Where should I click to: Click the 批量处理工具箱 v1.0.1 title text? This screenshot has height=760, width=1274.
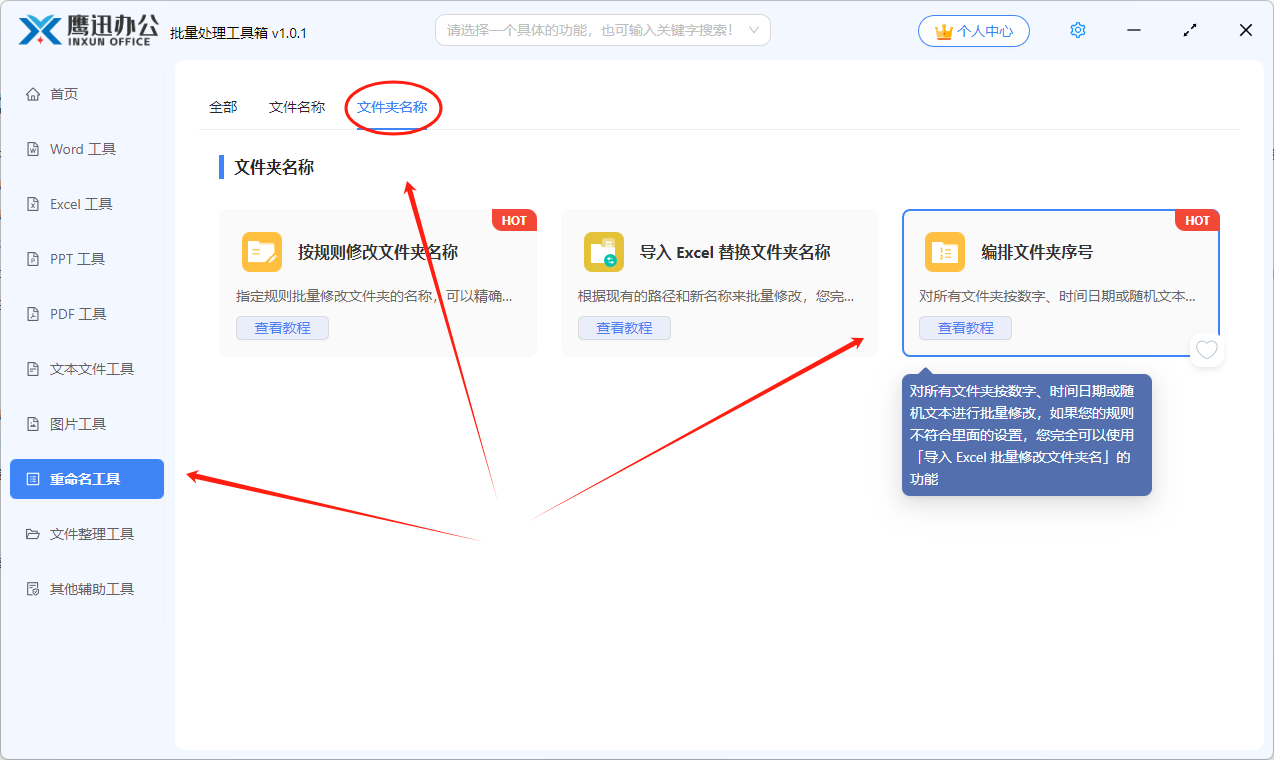coord(239,33)
